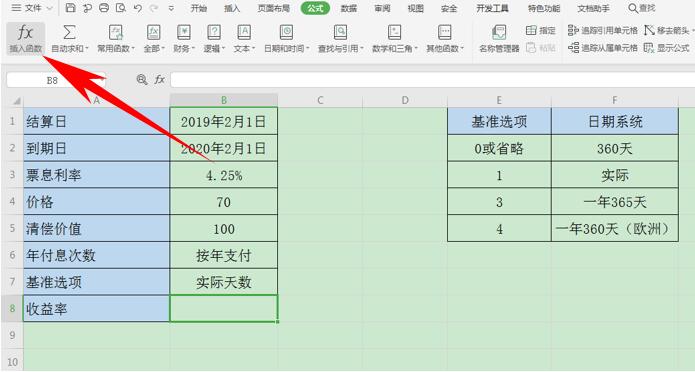
Task: Open the Name Manager (名称管理器)
Action: point(499,39)
